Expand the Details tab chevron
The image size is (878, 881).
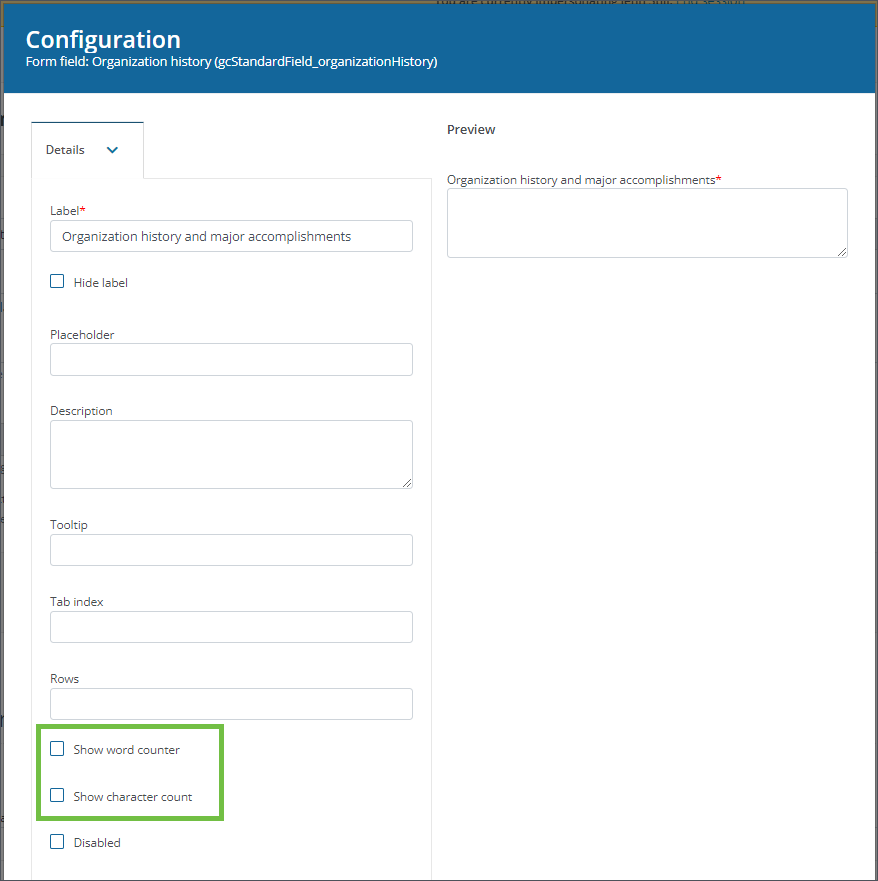[112, 150]
